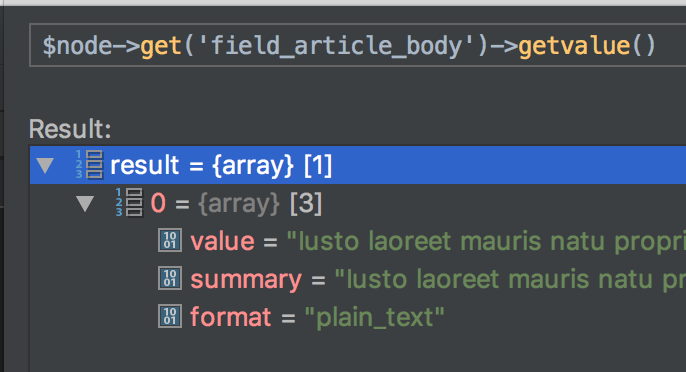Select the result = {array} [1] row
This screenshot has width=686, height=372.
click(x=358, y=165)
